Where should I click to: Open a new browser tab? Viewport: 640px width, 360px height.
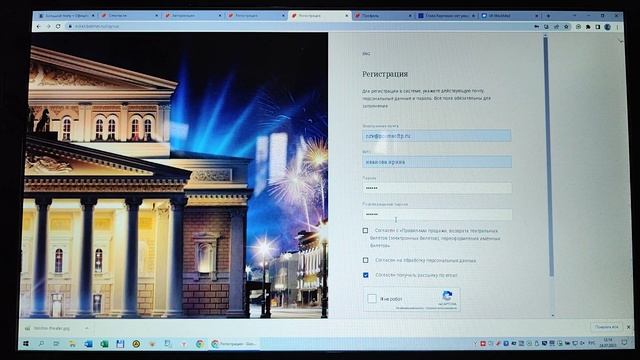tap(548, 16)
